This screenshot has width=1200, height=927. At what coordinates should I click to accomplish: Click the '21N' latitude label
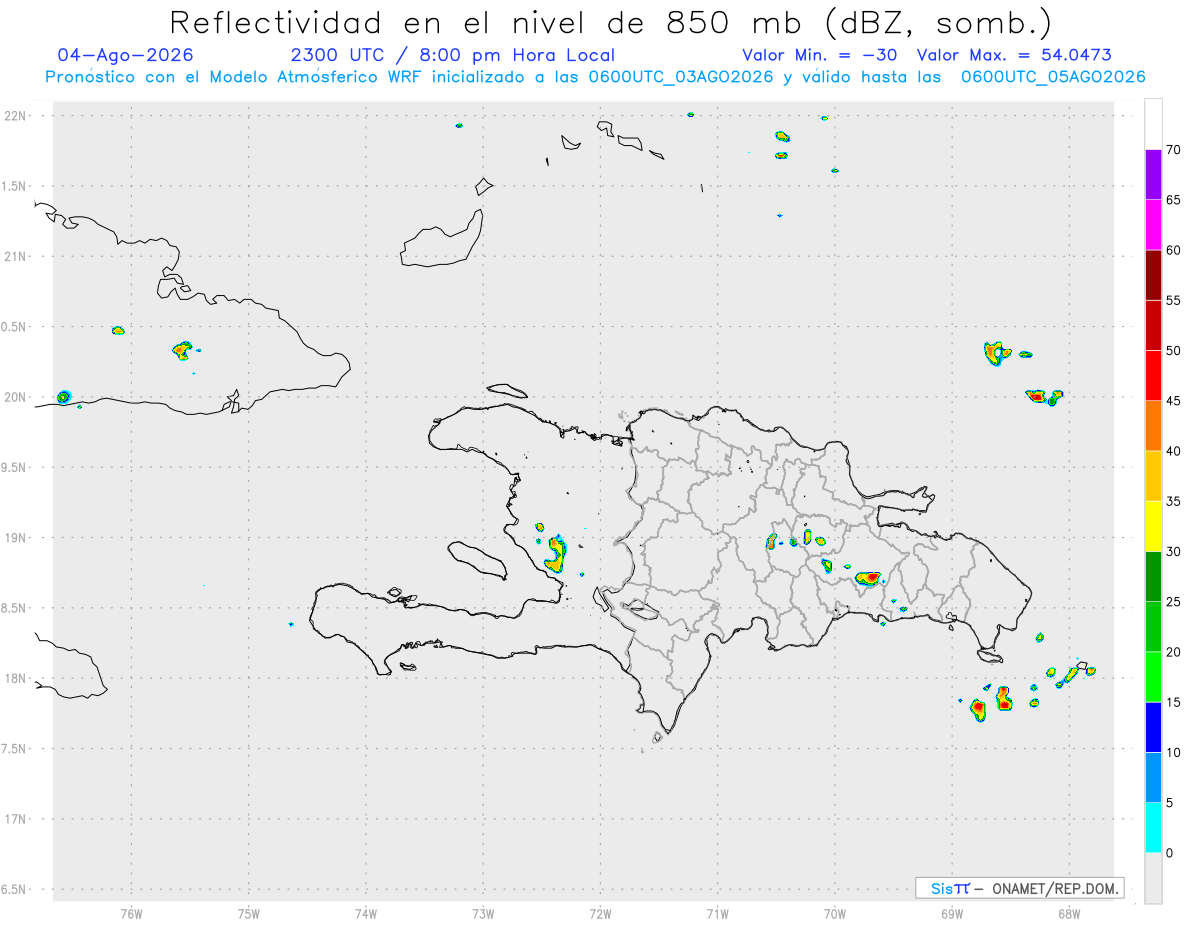15,257
